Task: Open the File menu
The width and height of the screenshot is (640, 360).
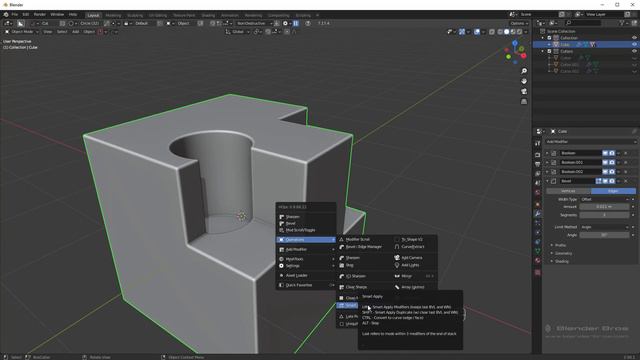Action: [14, 14]
